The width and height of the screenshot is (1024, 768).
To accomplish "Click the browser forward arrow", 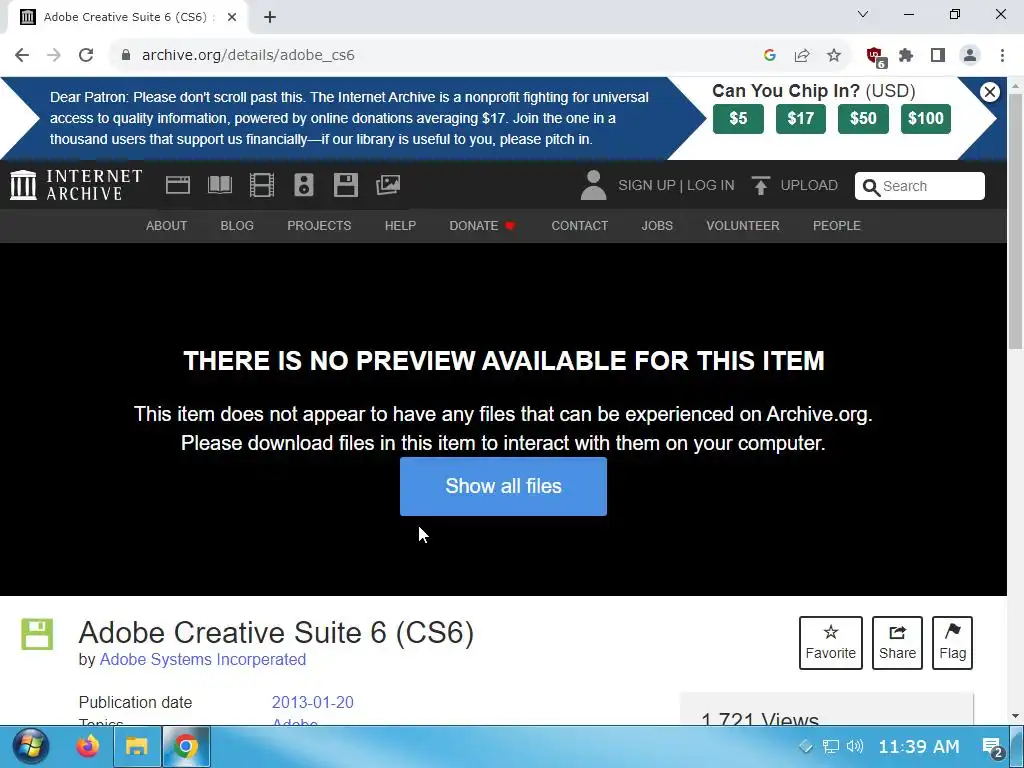I will 54,55.
